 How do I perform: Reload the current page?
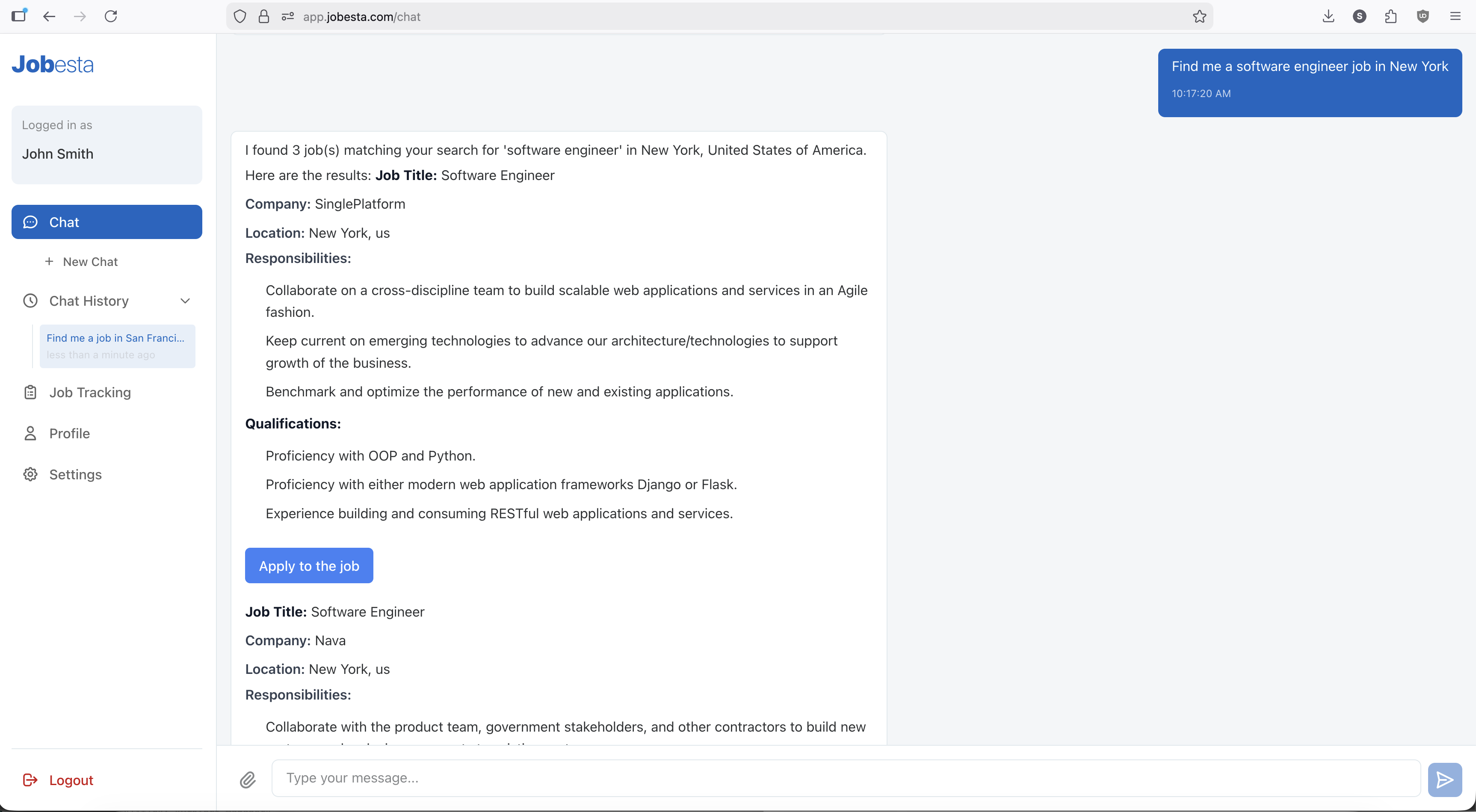pos(111,16)
